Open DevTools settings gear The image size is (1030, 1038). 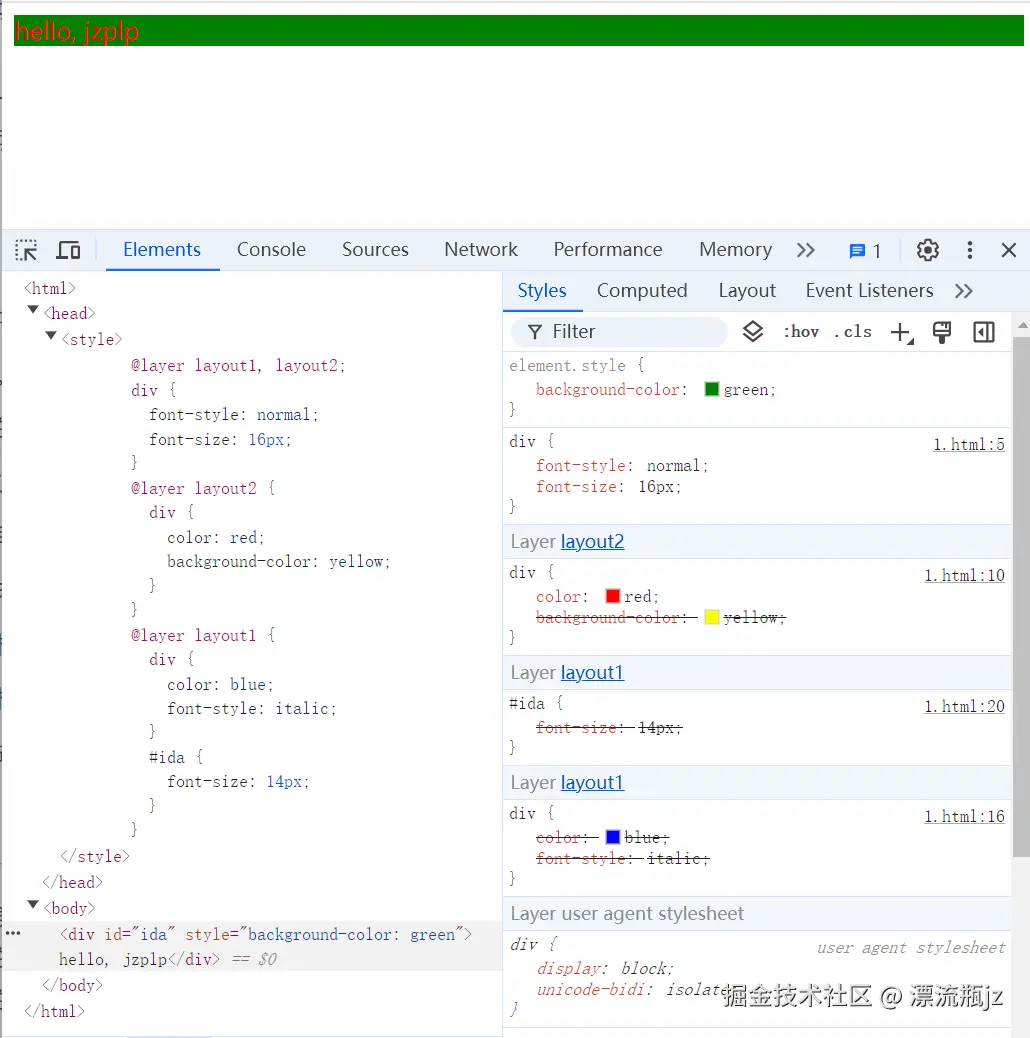click(927, 250)
